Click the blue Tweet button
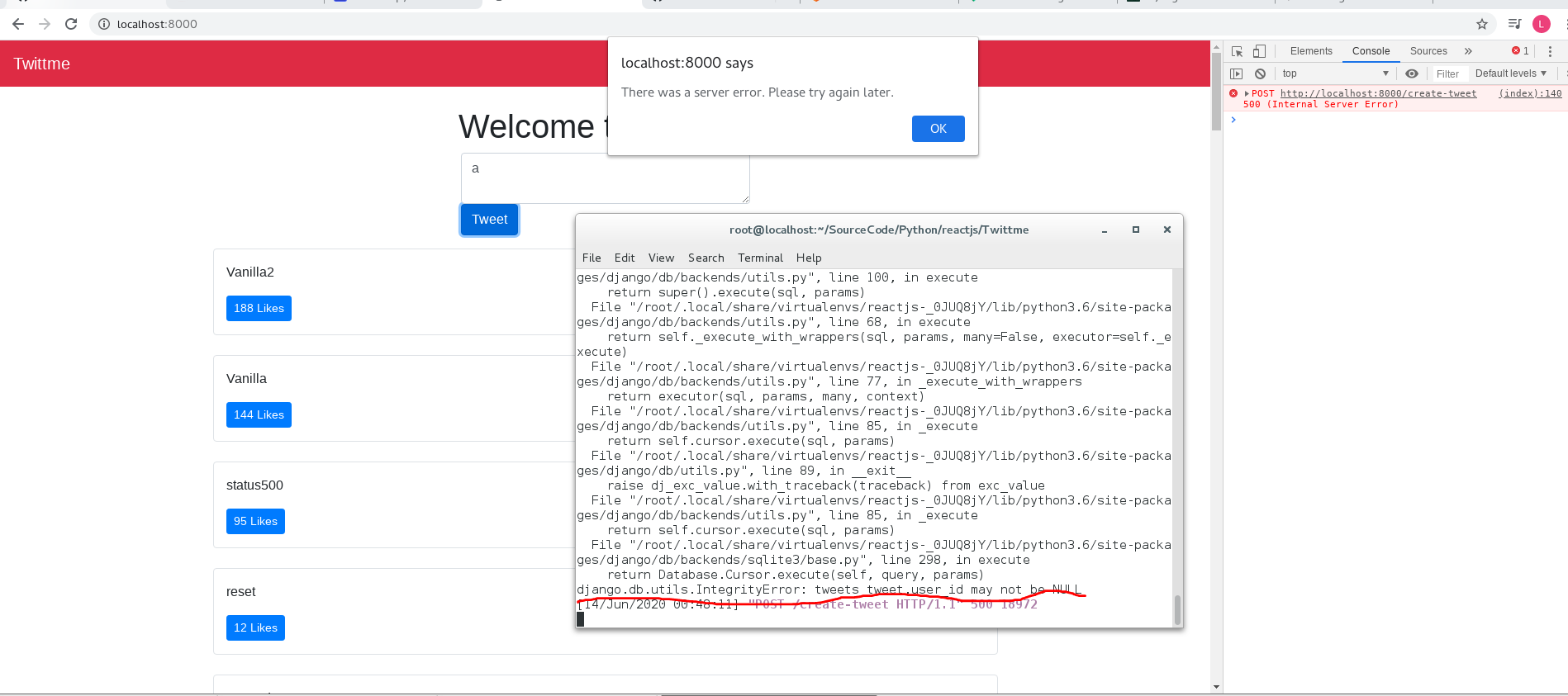This screenshot has width=1568, height=696. pos(490,220)
